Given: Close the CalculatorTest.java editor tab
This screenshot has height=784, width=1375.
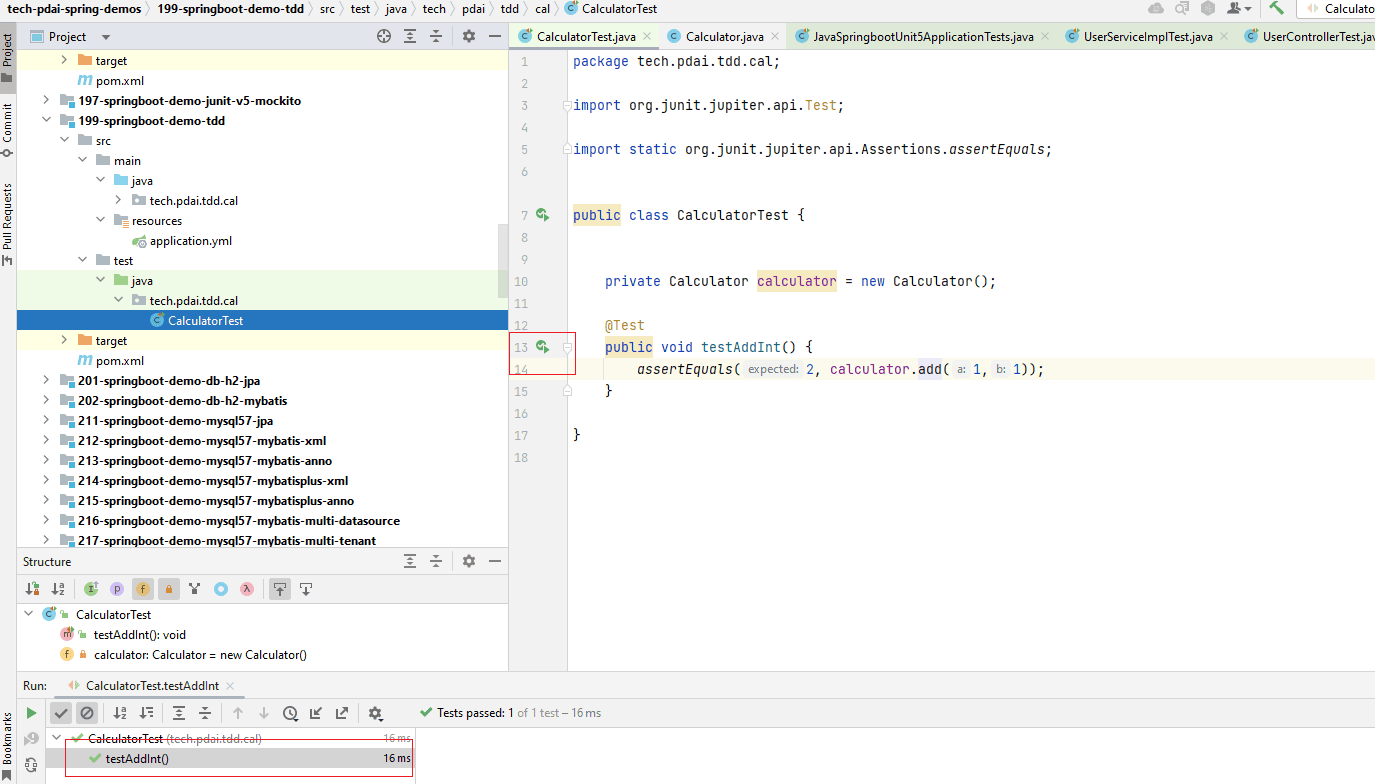Looking at the screenshot, I should [x=647, y=36].
